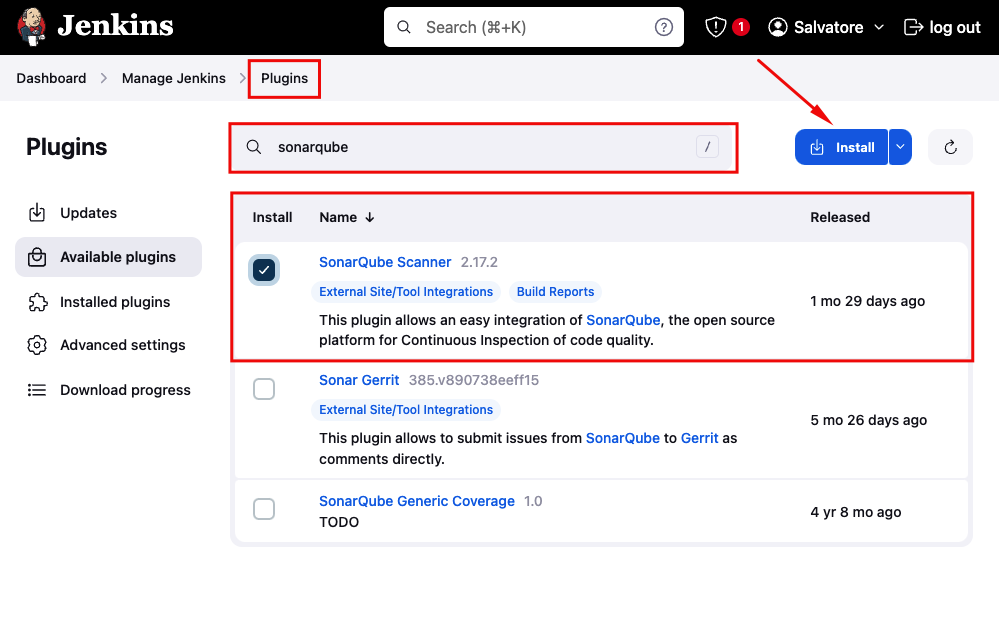Click the user avatar icon beside Salvatore
Image resolution: width=999 pixels, height=626 pixels.
pyautogui.click(x=777, y=27)
